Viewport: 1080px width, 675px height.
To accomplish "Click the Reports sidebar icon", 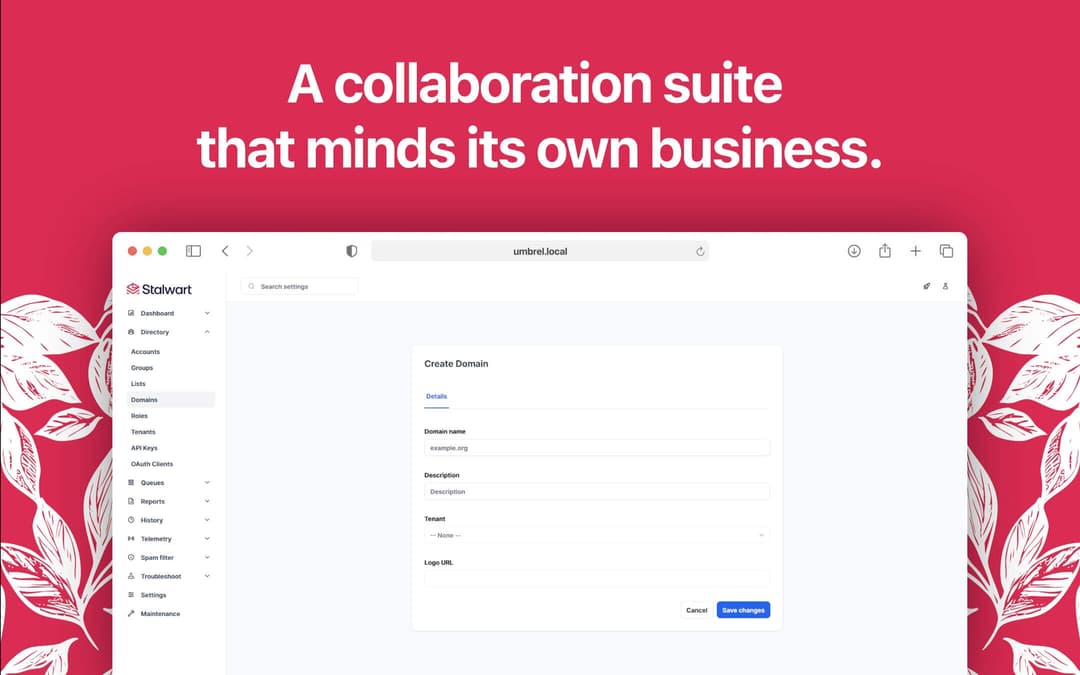I will click(x=132, y=501).
